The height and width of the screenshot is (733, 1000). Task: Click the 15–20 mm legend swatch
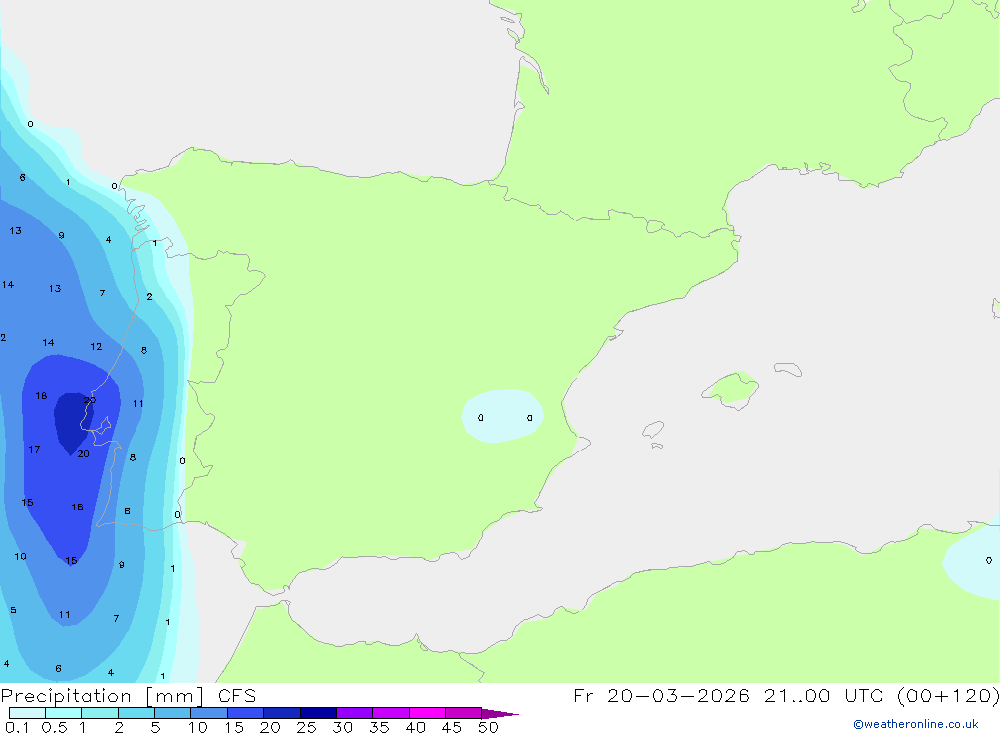click(245, 713)
